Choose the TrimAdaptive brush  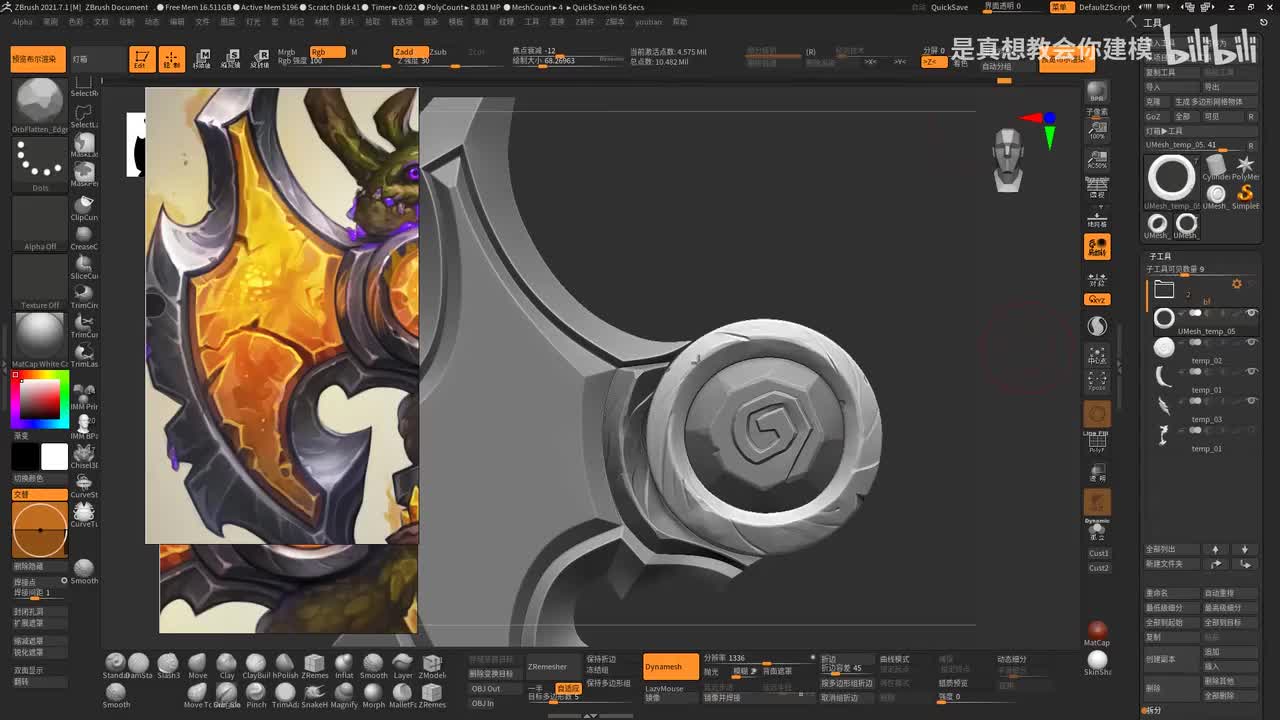click(x=285, y=694)
